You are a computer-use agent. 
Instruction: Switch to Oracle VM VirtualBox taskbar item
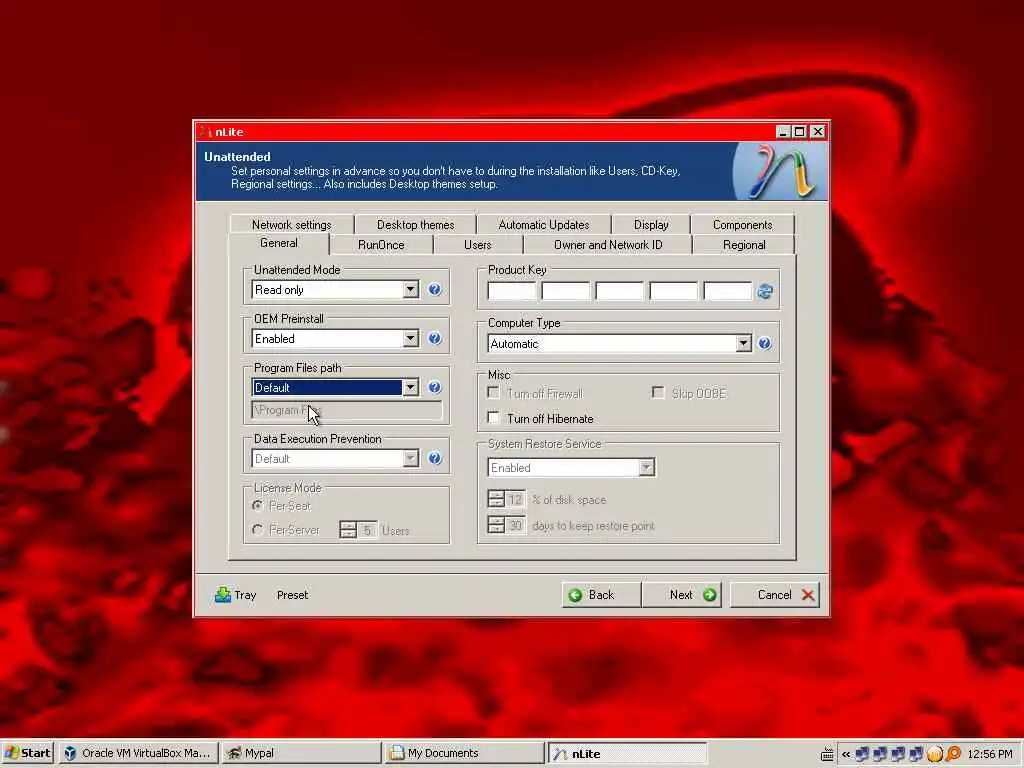(x=138, y=754)
